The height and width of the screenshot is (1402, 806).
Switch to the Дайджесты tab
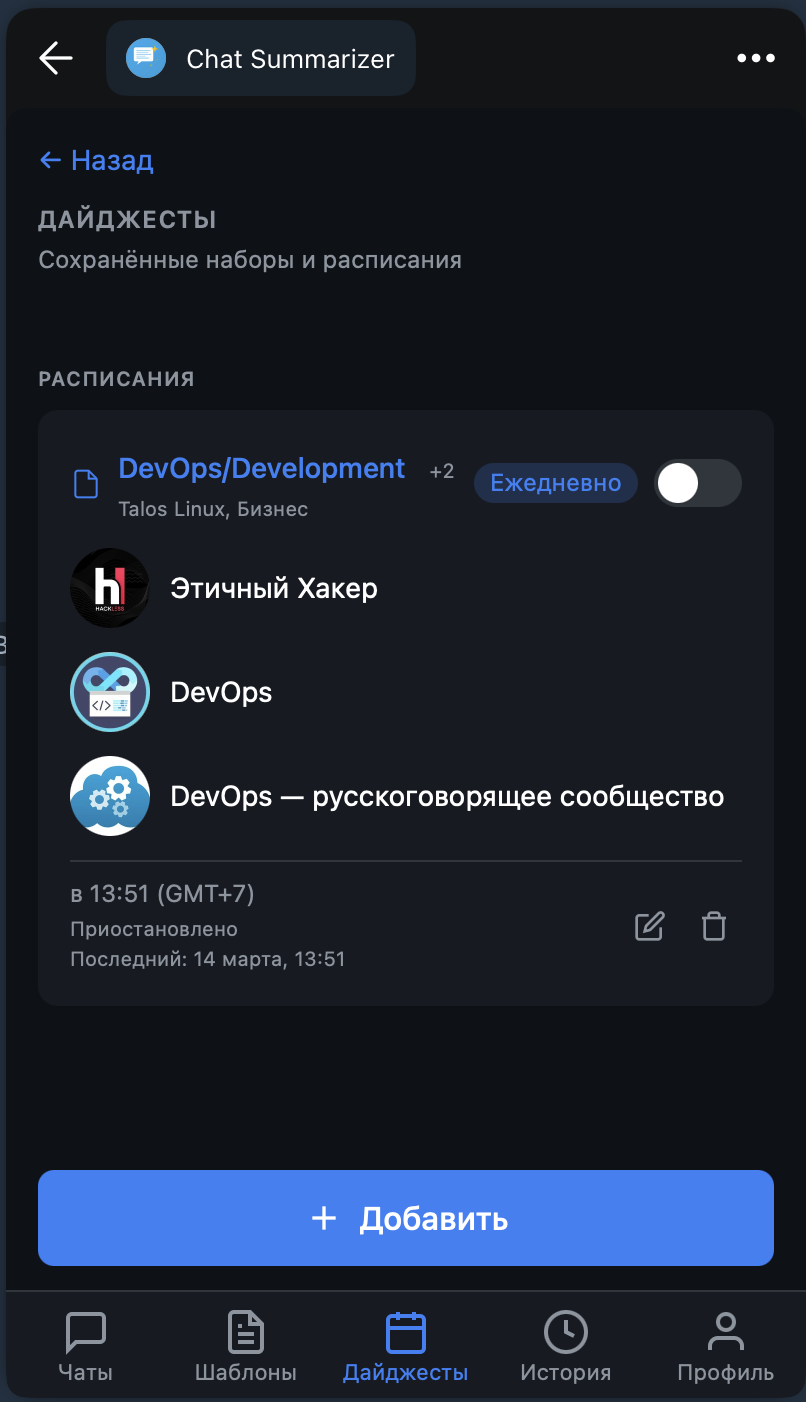(x=404, y=1345)
